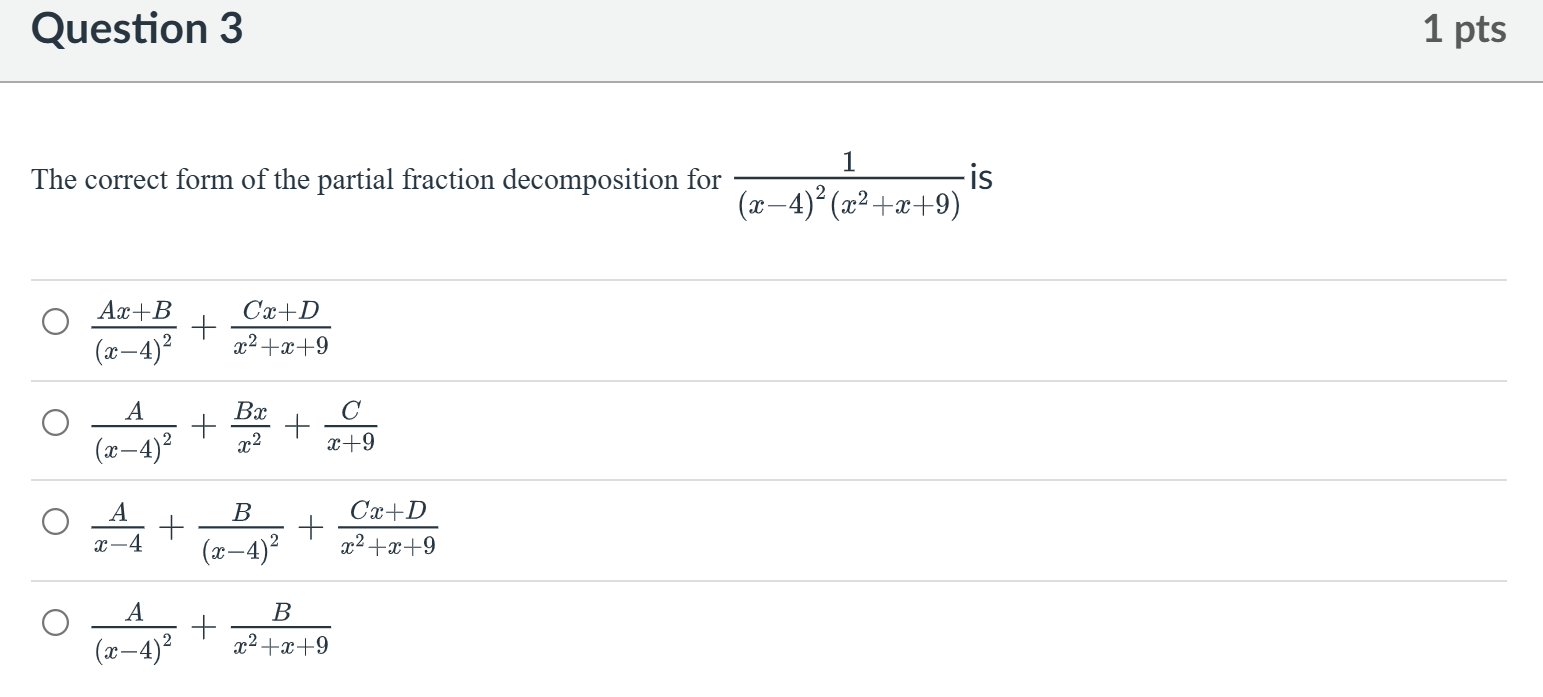Click the question prompt text
This screenshot has height=697, width=1543.
[x=375, y=180]
